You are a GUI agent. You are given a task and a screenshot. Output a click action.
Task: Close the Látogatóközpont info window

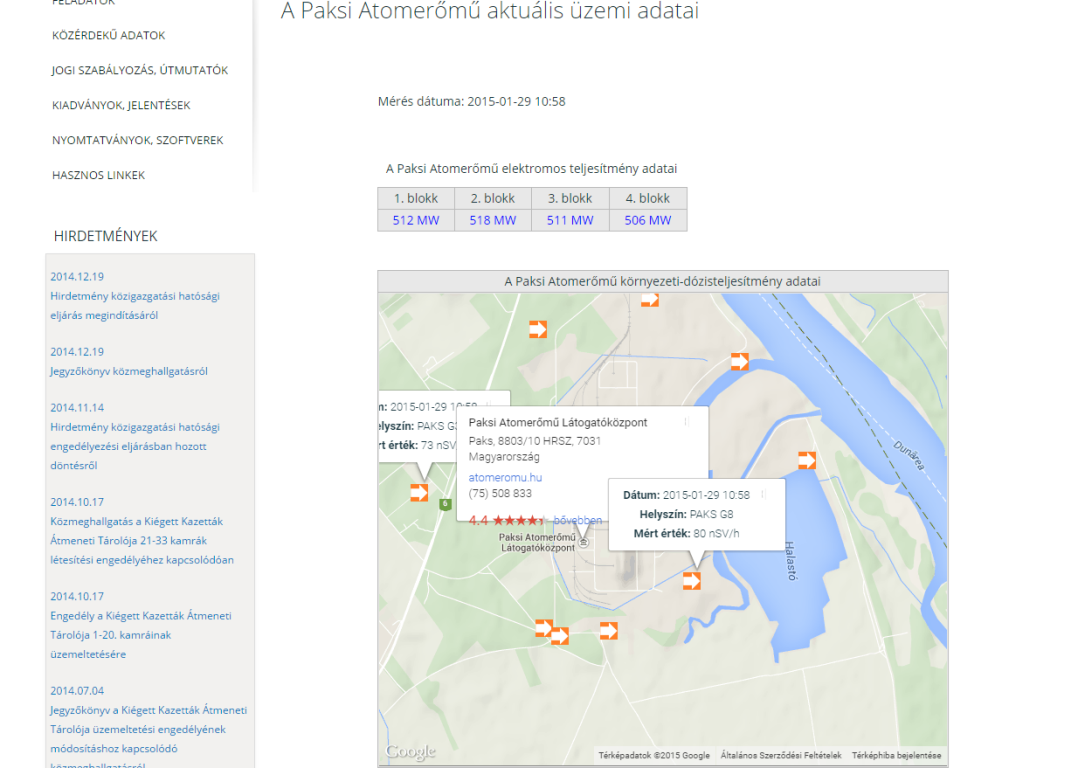687,422
